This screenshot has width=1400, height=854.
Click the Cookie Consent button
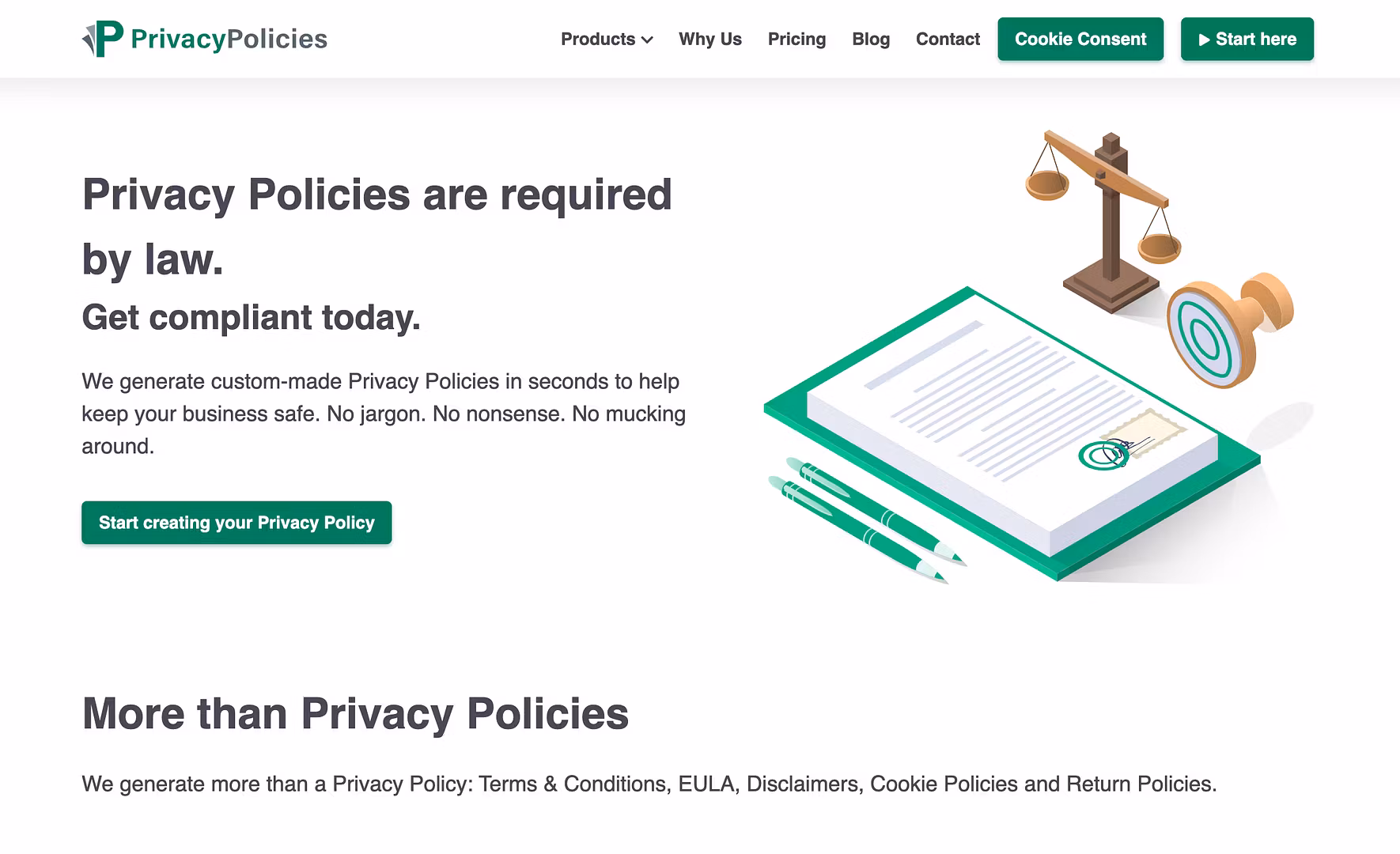pyautogui.click(x=1080, y=39)
